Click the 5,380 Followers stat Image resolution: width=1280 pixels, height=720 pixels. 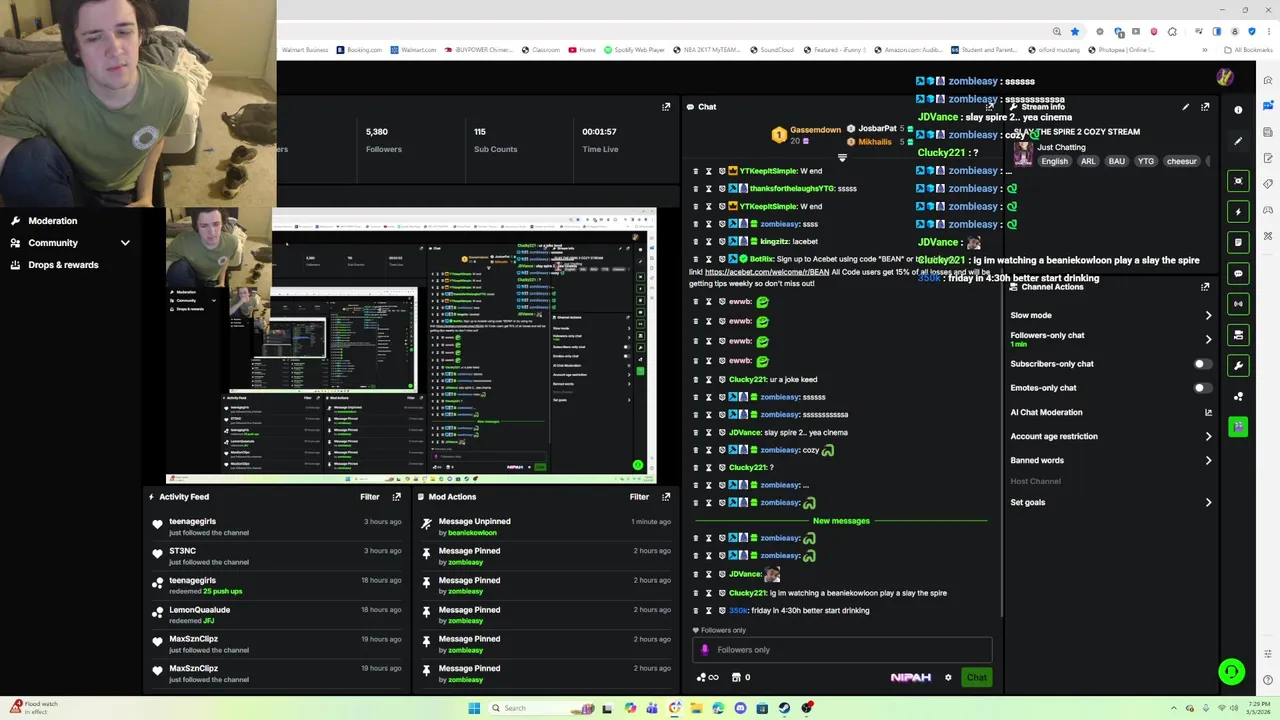(x=384, y=140)
